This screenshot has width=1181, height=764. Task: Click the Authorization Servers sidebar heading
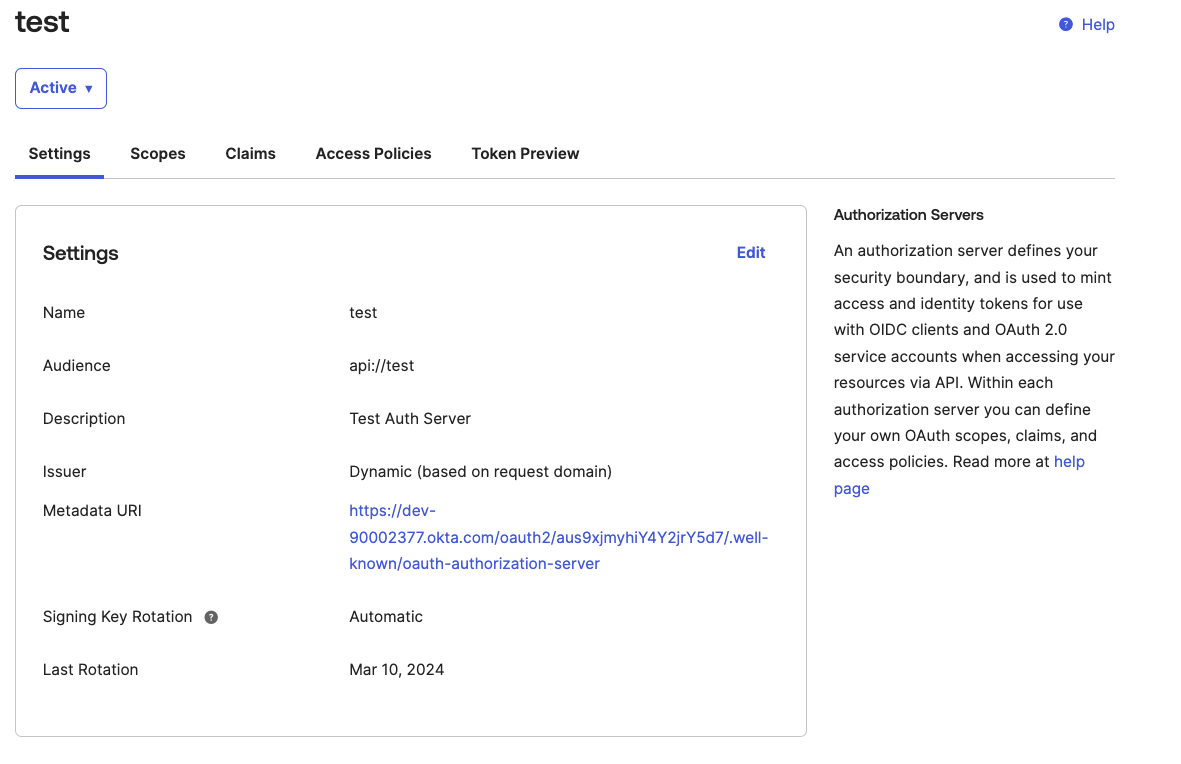[x=908, y=214]
